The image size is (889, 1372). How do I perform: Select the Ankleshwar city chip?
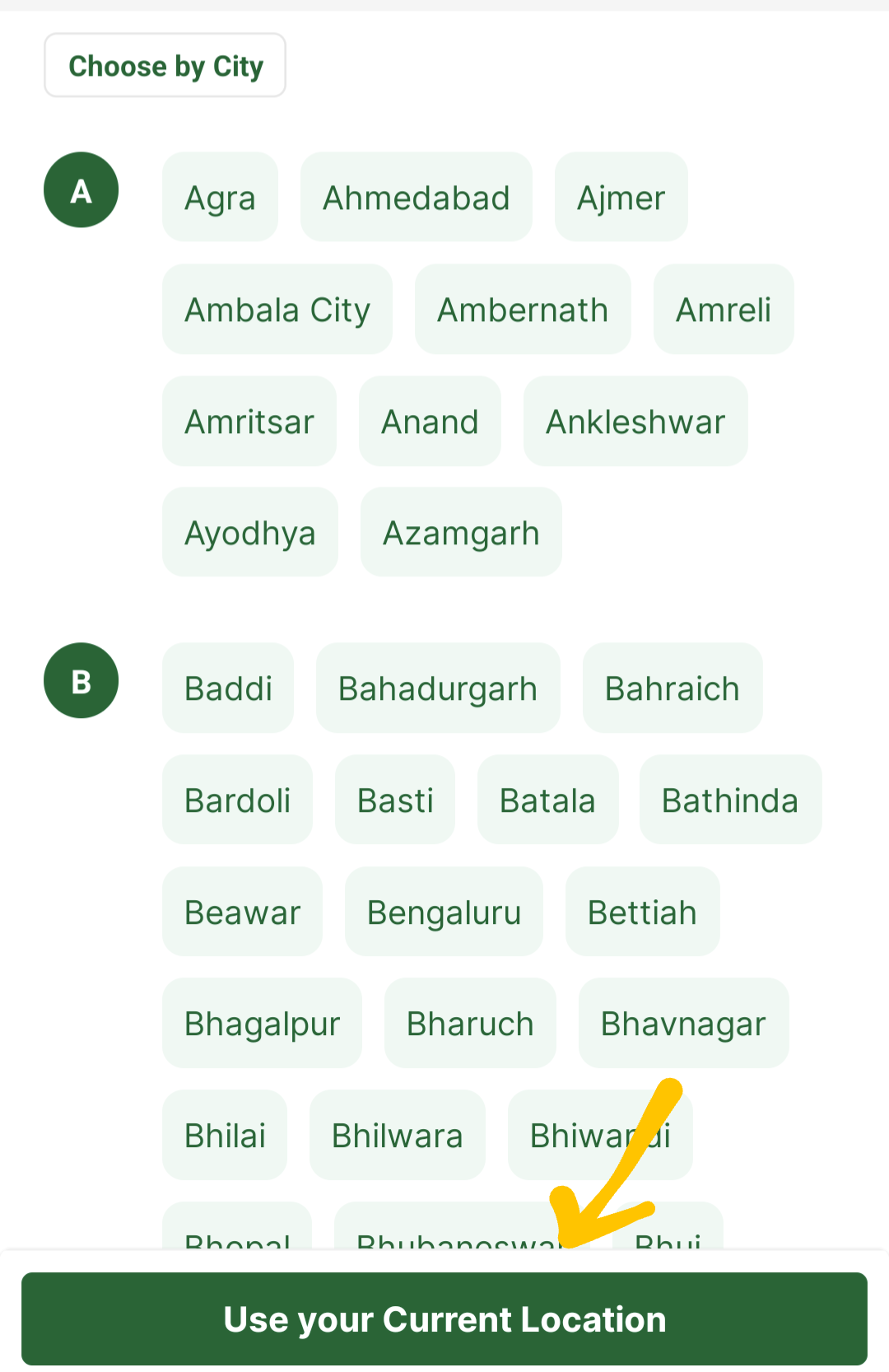[635, 422]
